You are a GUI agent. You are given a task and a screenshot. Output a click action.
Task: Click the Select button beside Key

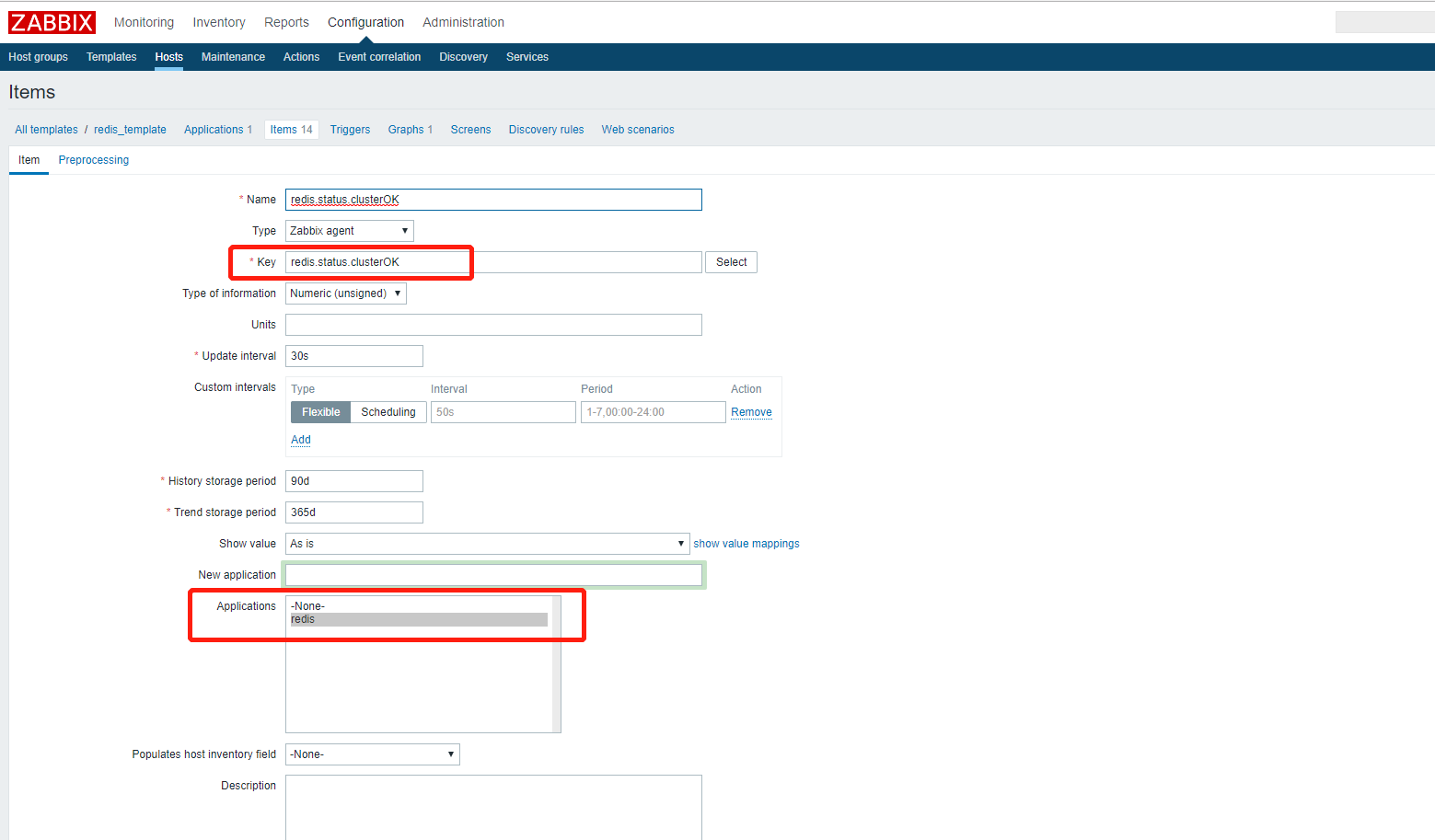pos(732,262)
